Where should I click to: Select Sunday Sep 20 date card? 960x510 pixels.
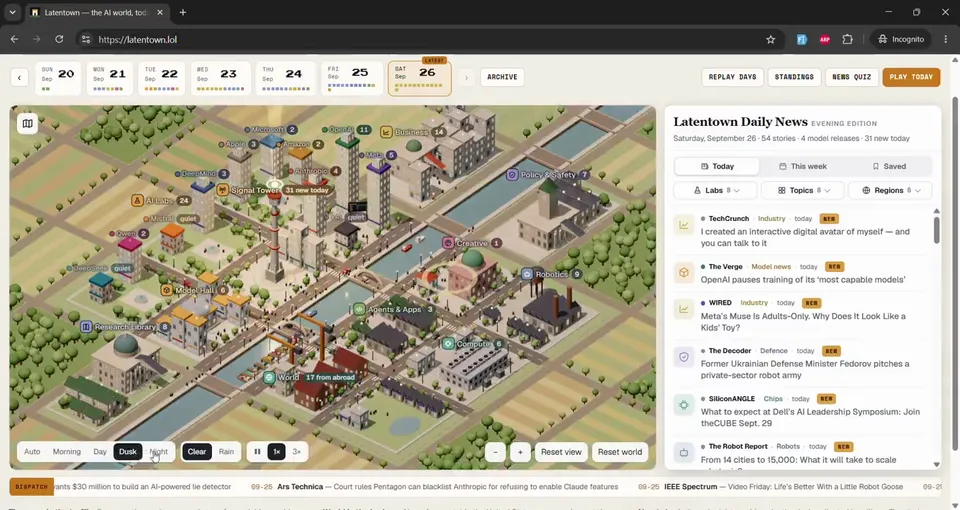click(x=58, y=78)
